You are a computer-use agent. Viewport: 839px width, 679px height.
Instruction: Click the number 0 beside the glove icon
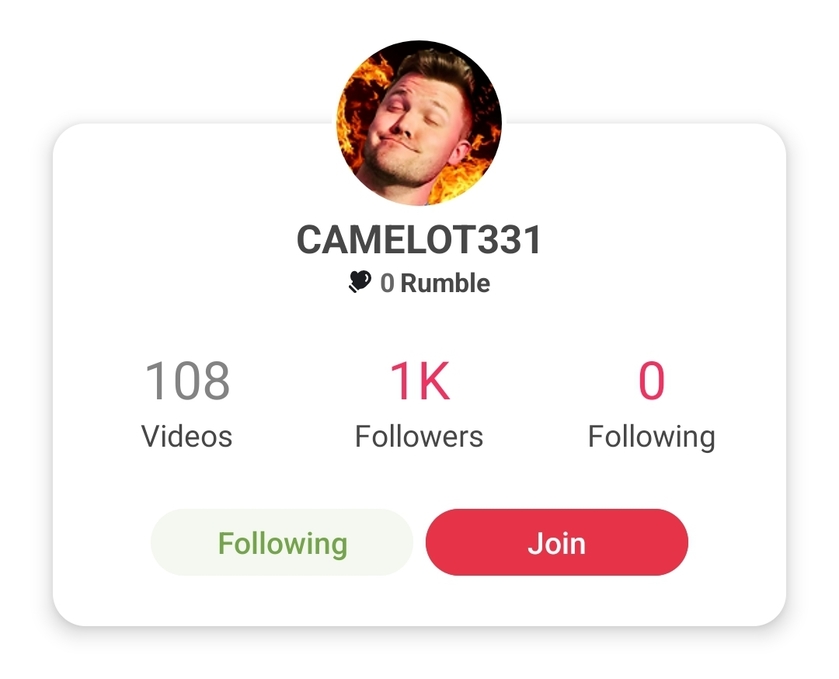tap(387, 284)
